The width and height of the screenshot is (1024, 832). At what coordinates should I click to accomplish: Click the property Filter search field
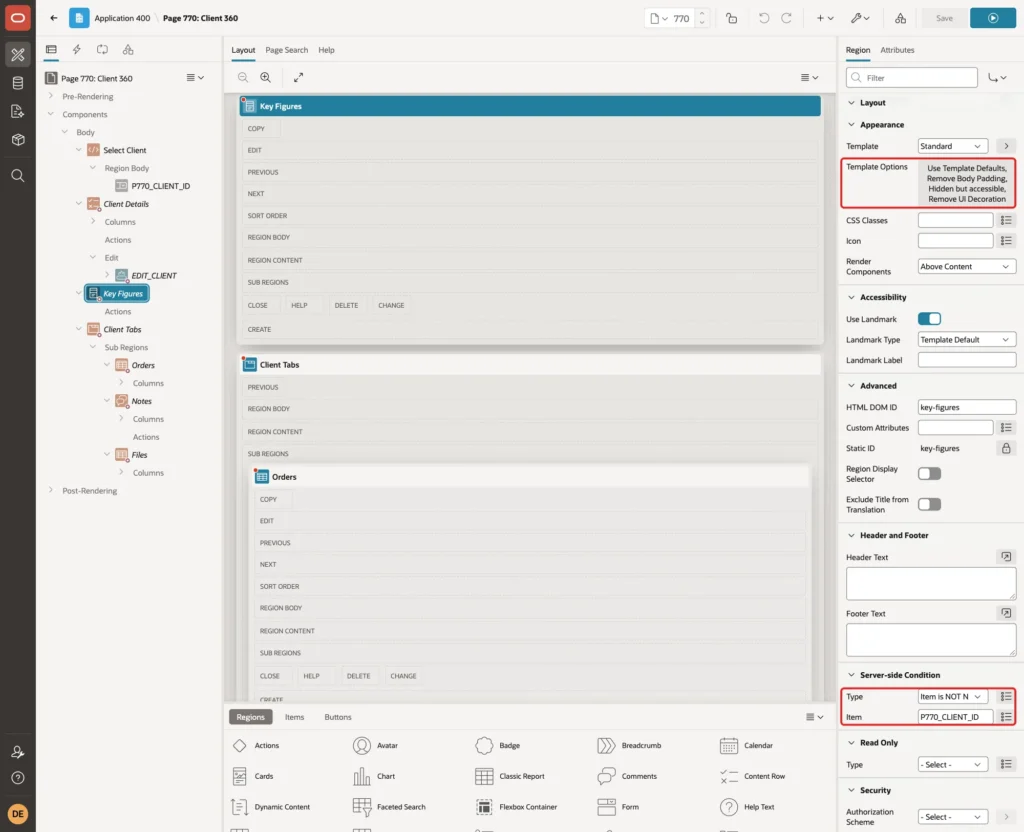pyautogui.click(x=912, y=78)
